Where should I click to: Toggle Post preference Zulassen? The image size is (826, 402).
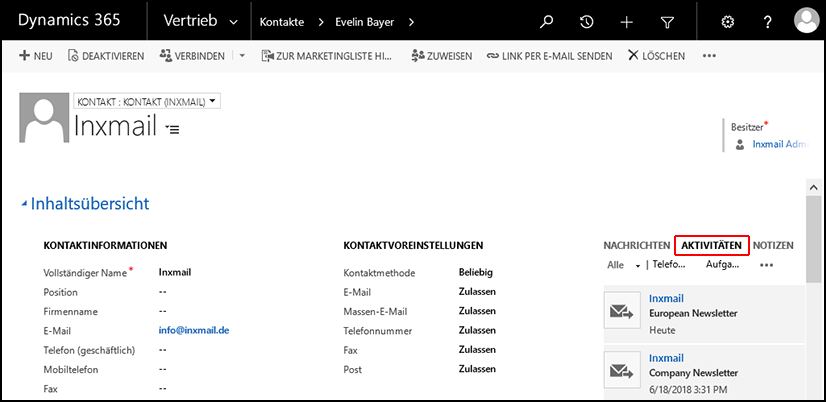coord(477,369)
